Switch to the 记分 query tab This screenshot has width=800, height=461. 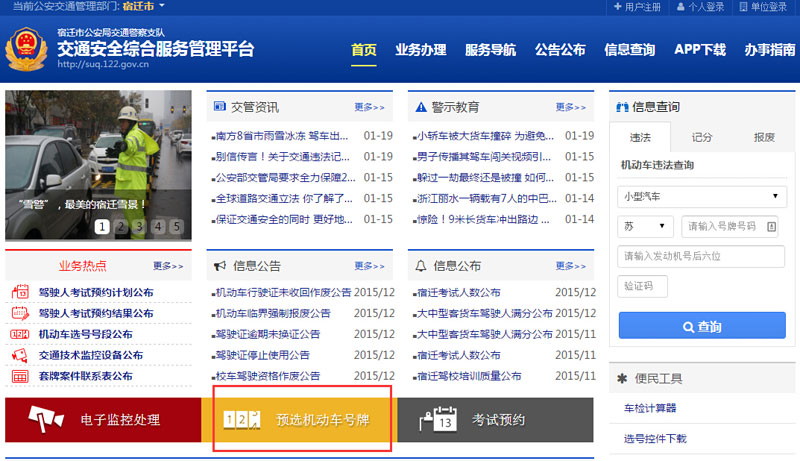(702, 137)
